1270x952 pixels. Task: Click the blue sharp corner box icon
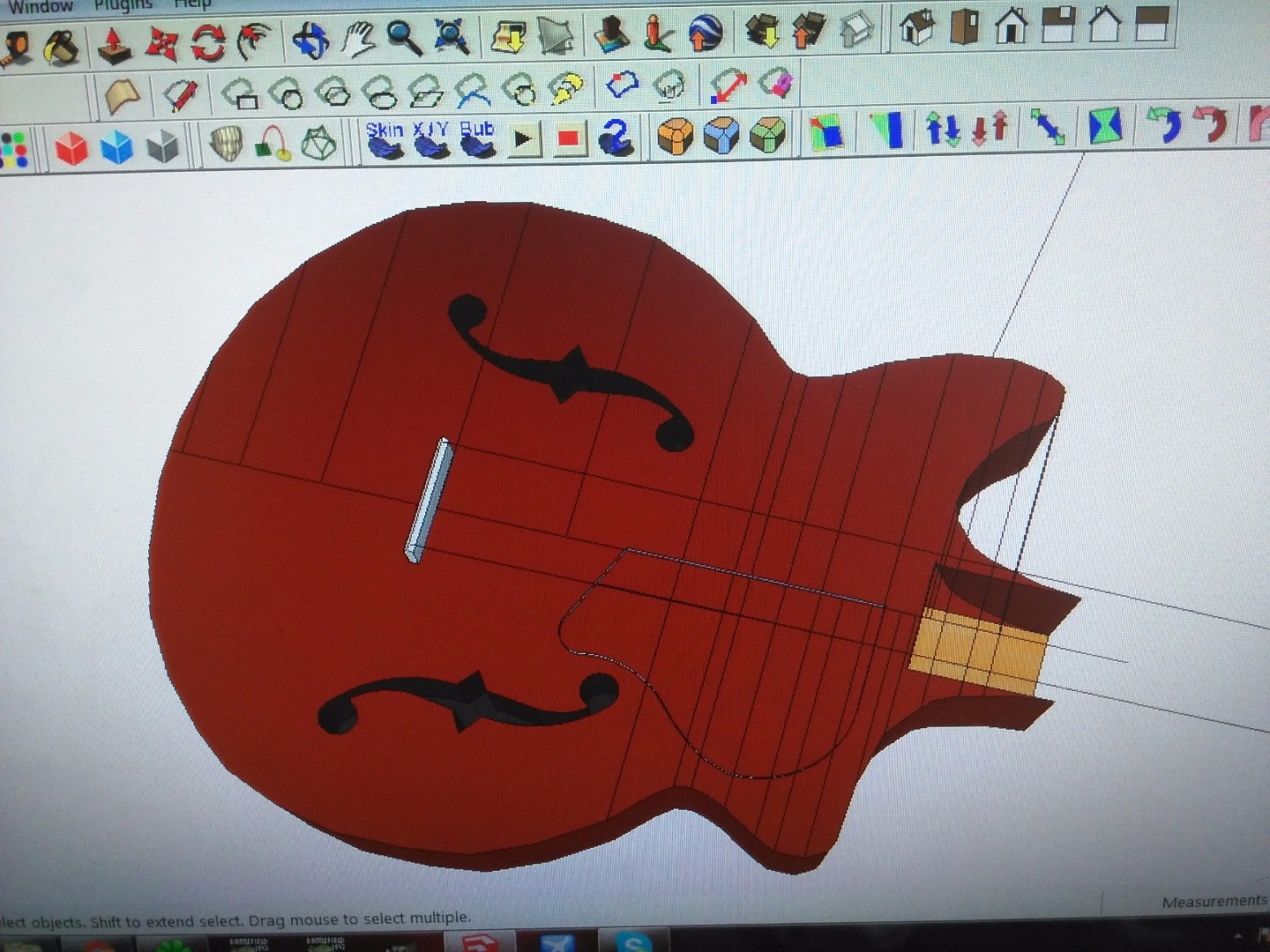click(x=721, y=135)
